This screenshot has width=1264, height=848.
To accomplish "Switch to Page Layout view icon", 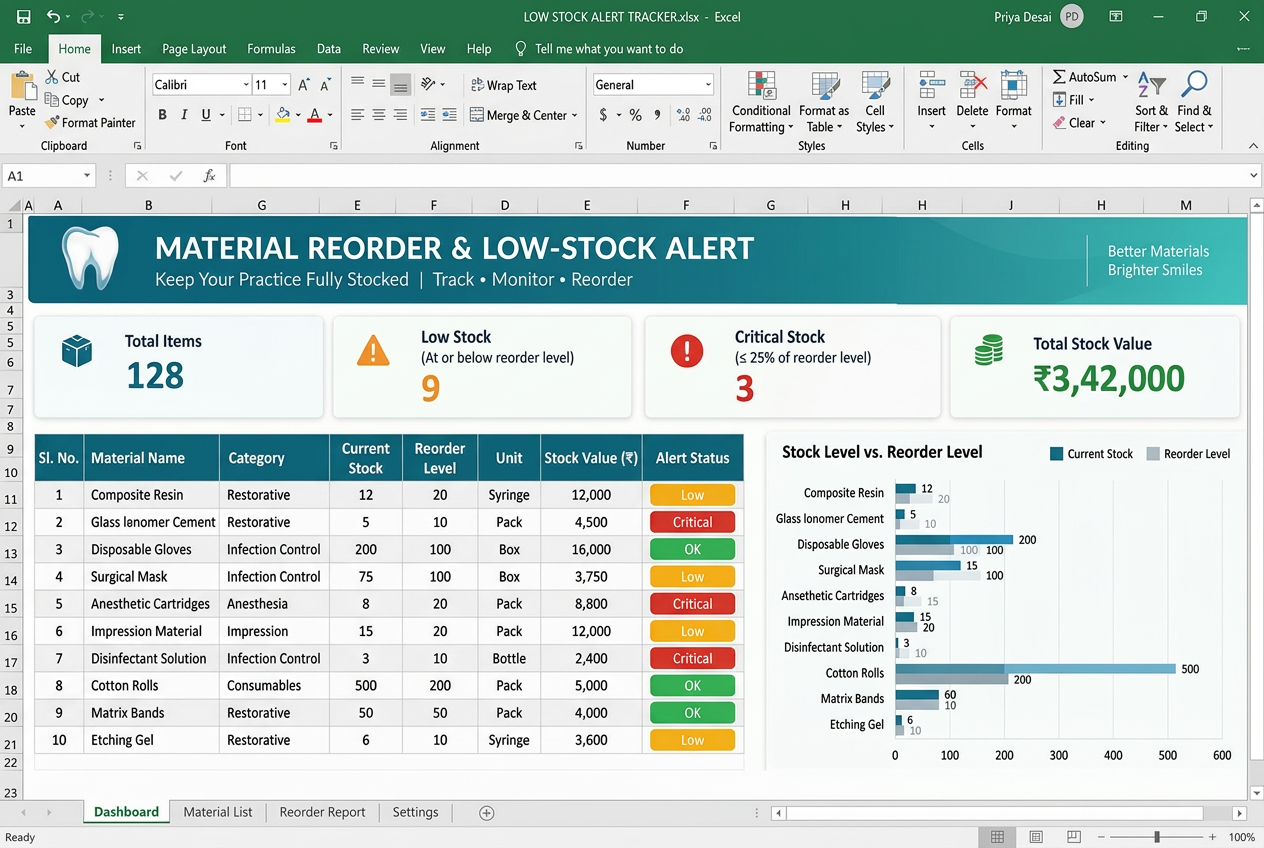I will click(1036, 837).
